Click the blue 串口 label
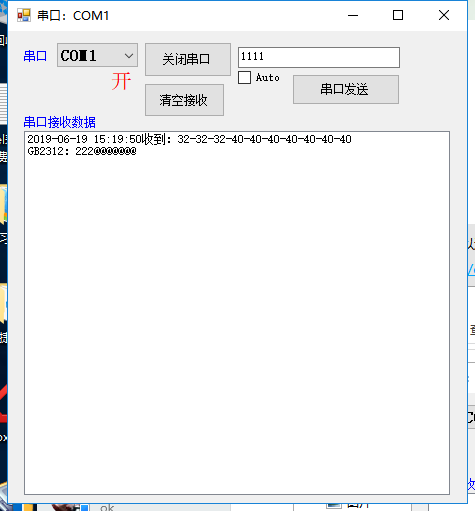 click(35, 56)
